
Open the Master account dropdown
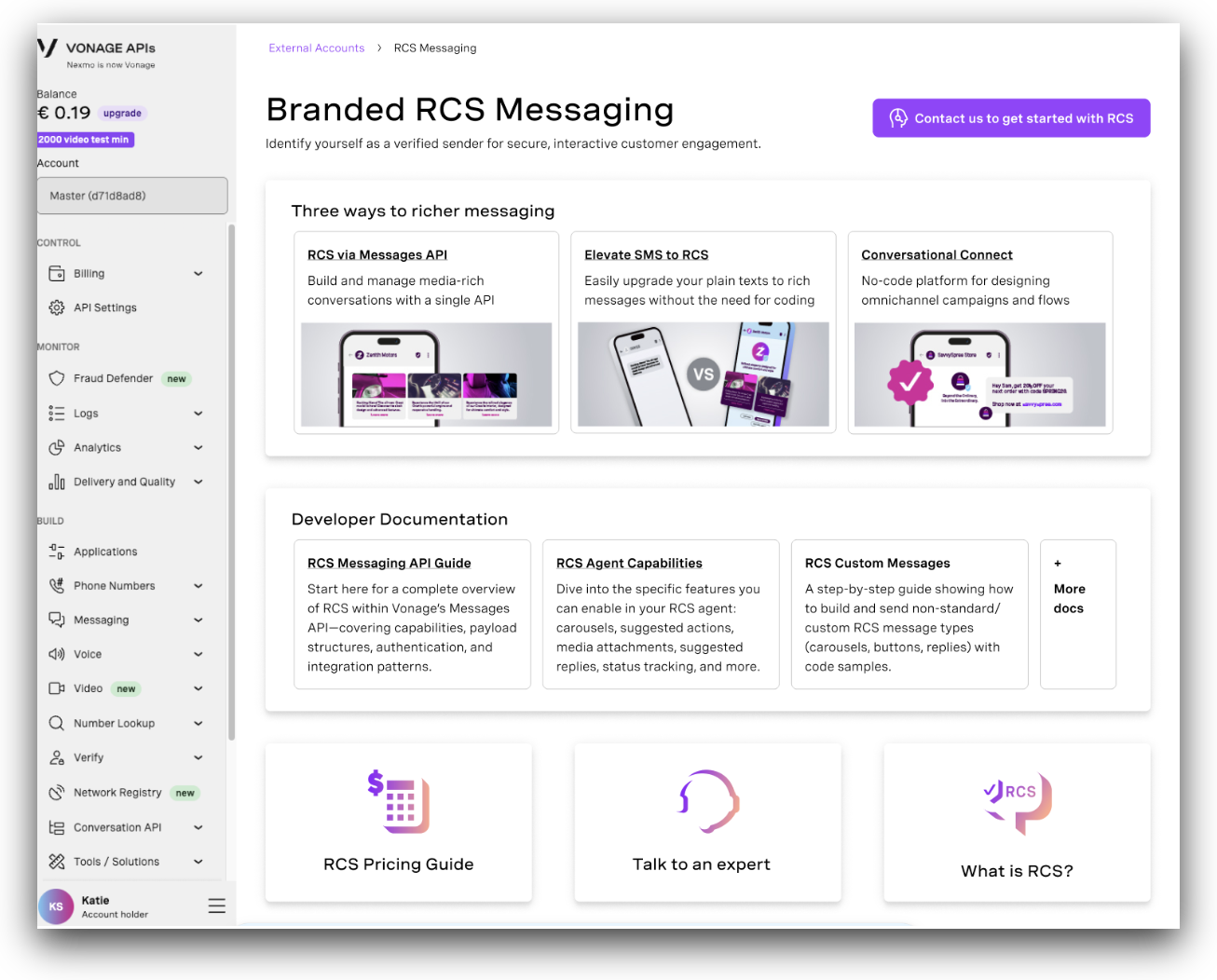coord(132,196)
